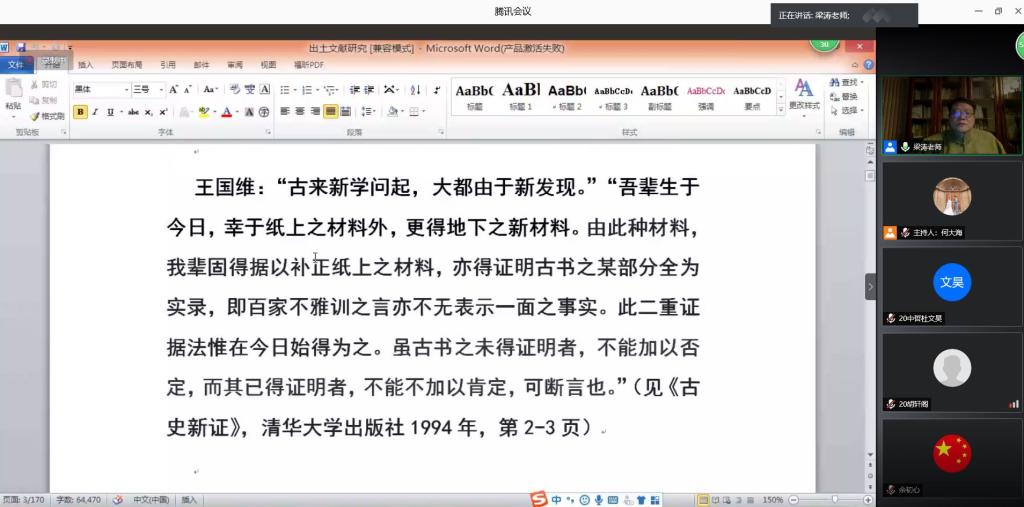This screenshot has height=507, width=1024.
Task: Click the word count in status bar
Action: point(78,500)
